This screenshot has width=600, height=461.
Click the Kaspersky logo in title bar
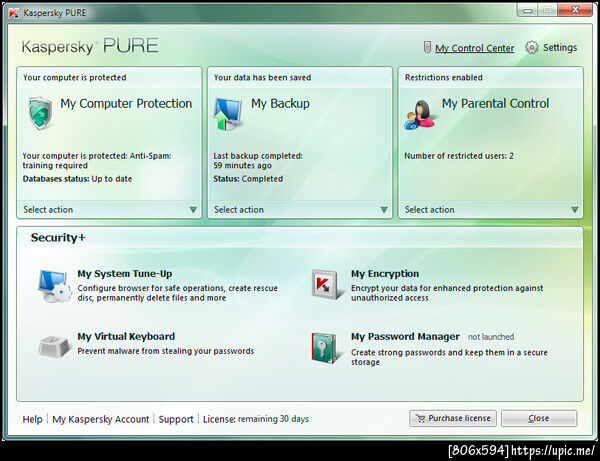(14, 13)
